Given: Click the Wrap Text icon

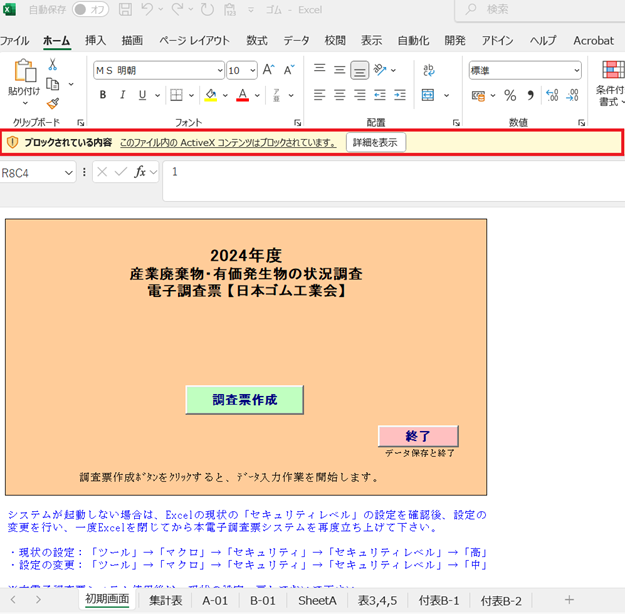Looking at the screenshot, I should pyautogui.click(x=429, y=70).
